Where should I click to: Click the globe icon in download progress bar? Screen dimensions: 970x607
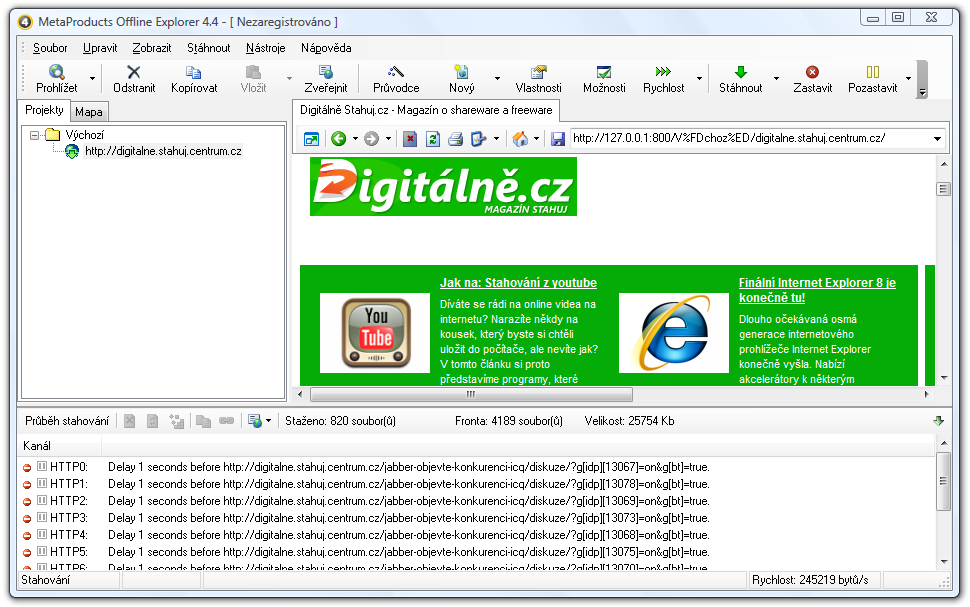click(x=255, y=421)
